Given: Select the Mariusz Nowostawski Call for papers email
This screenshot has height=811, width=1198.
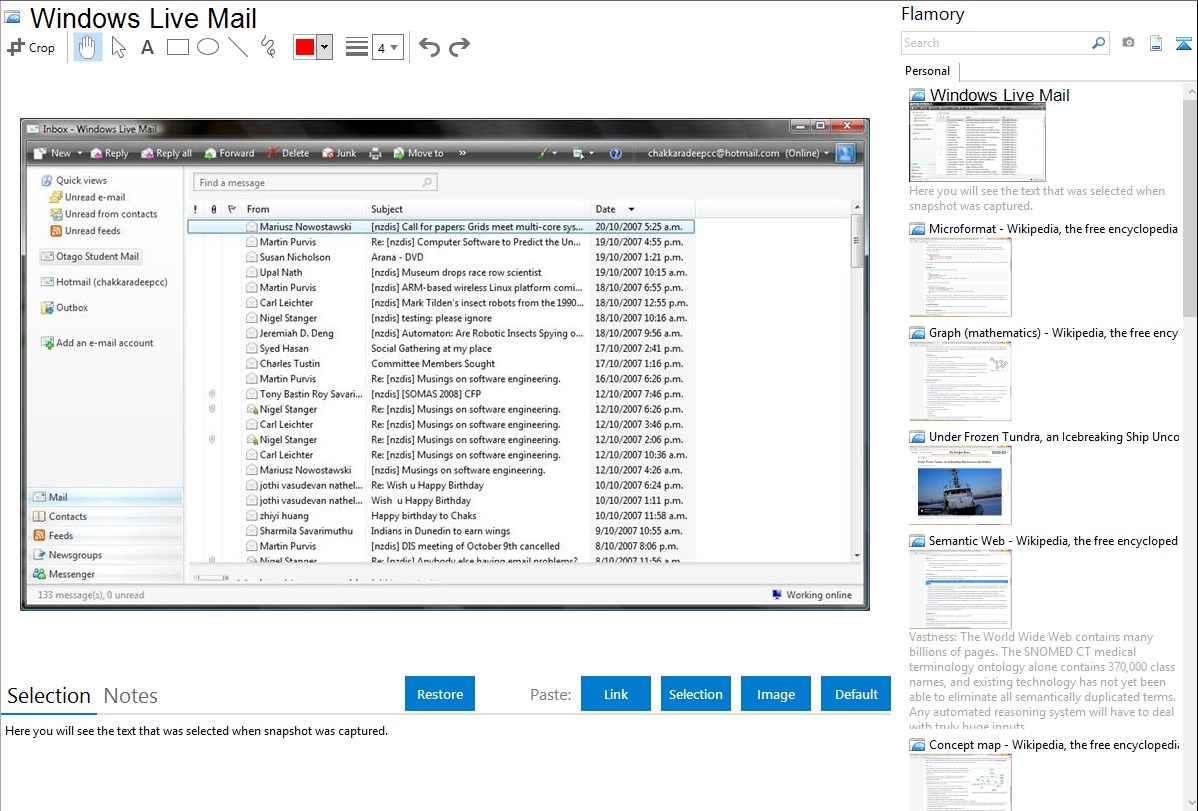Looking at the screenshot, I should (441, 226).
